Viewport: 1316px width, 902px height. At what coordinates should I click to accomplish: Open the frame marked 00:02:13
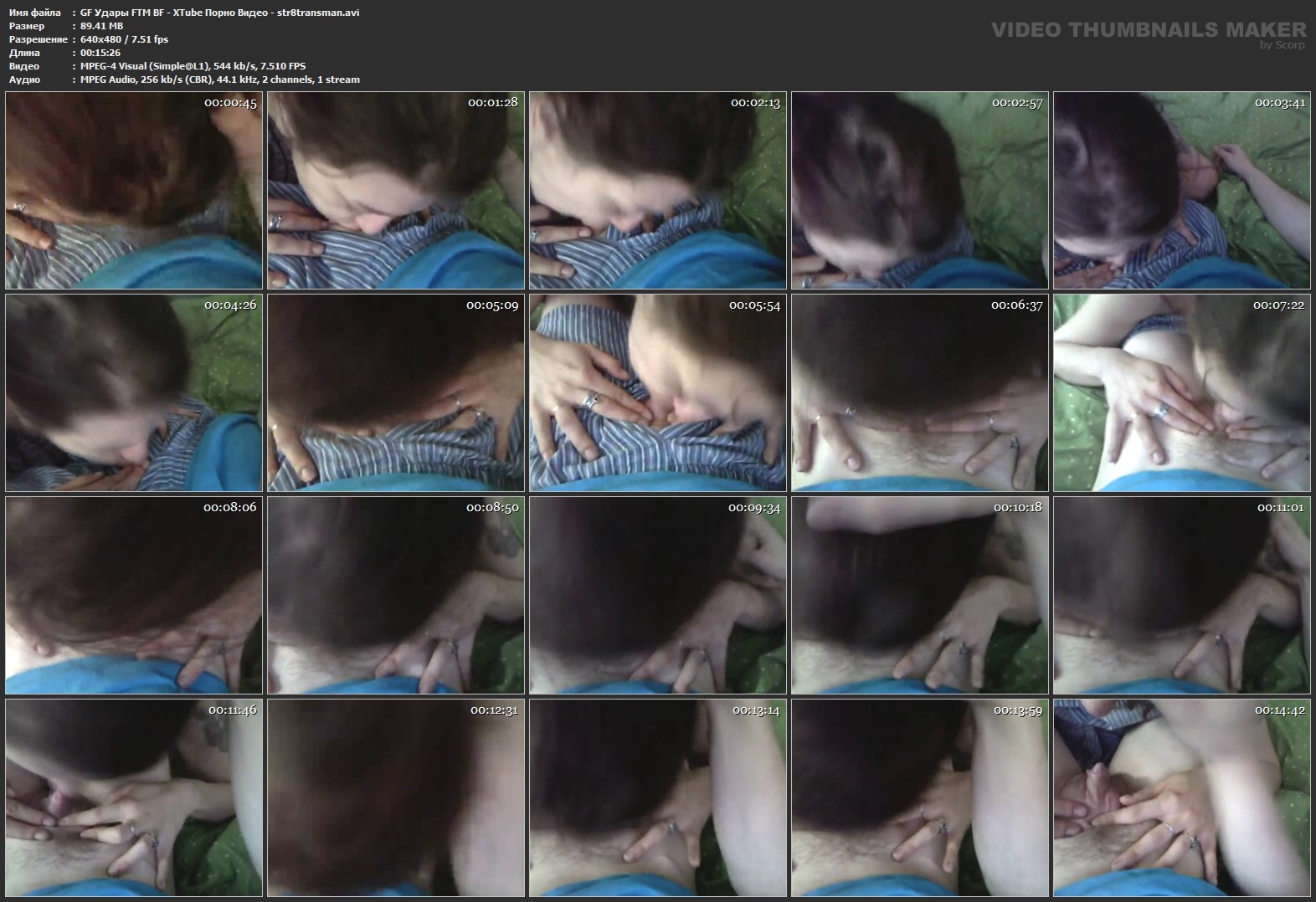658,191
